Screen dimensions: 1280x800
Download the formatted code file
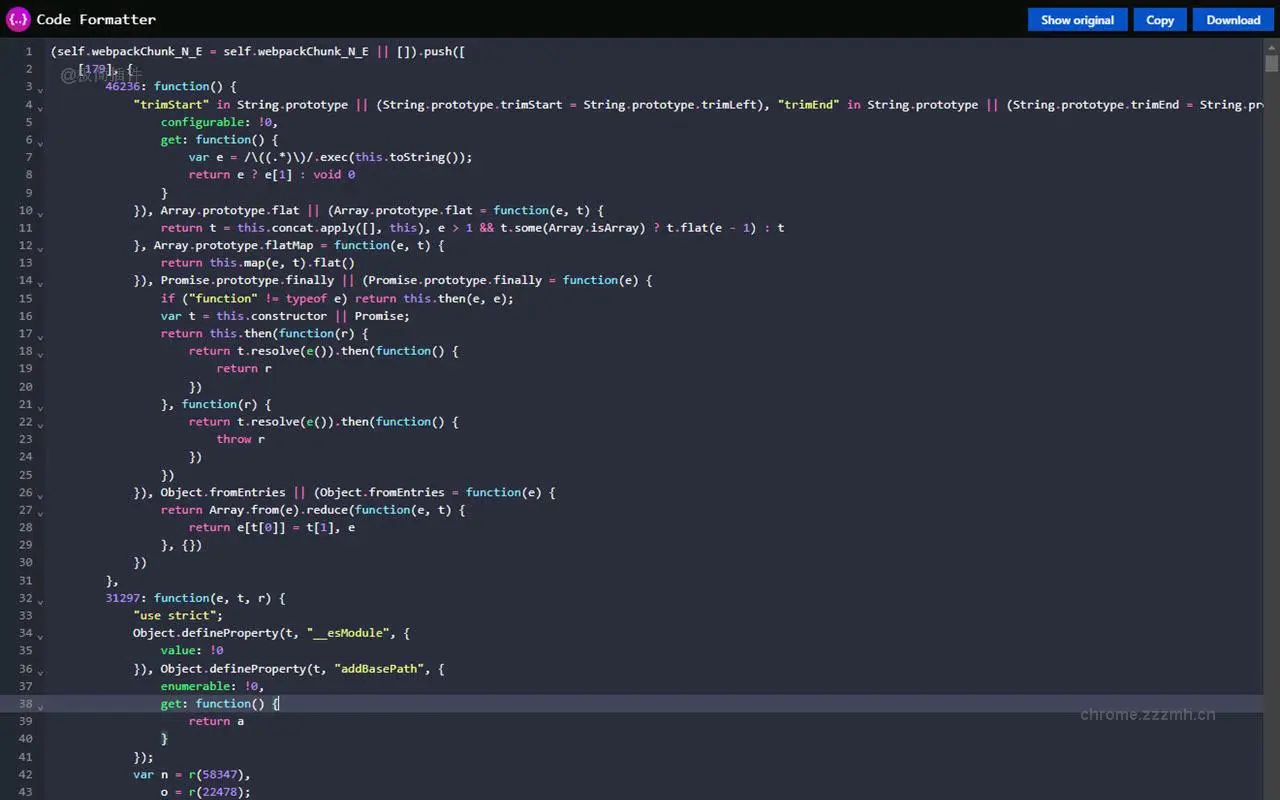pyautogui.click(x=1233, y=19)
